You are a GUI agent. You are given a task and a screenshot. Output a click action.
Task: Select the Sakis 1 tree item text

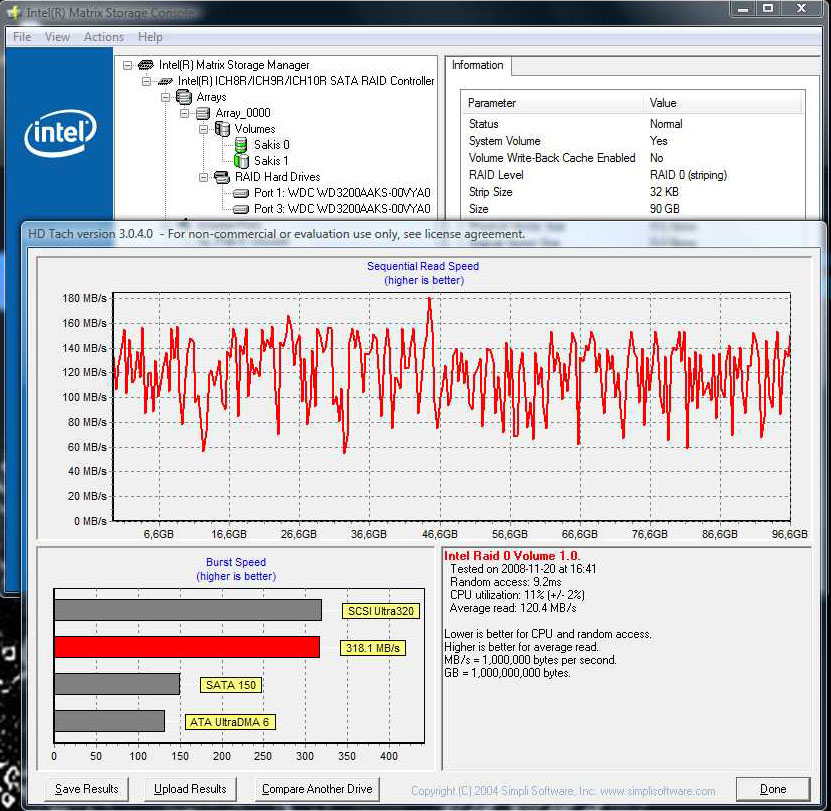(271, 161)
